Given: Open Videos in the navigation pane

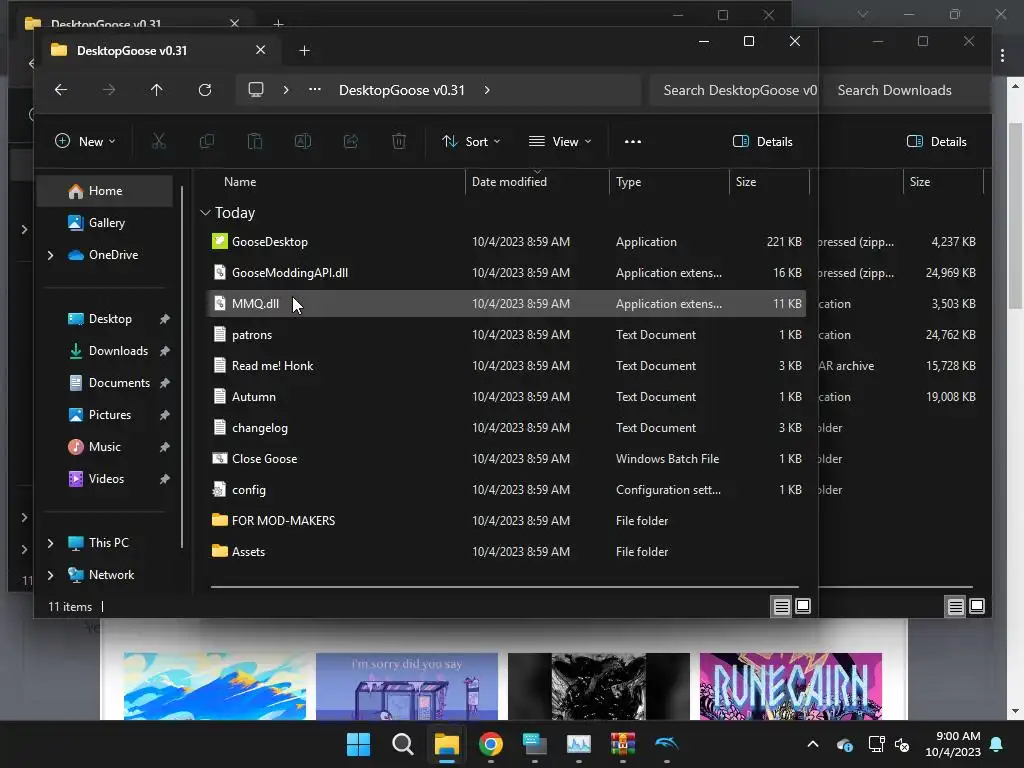Looking at the screenshot, I should coord(104,479).
